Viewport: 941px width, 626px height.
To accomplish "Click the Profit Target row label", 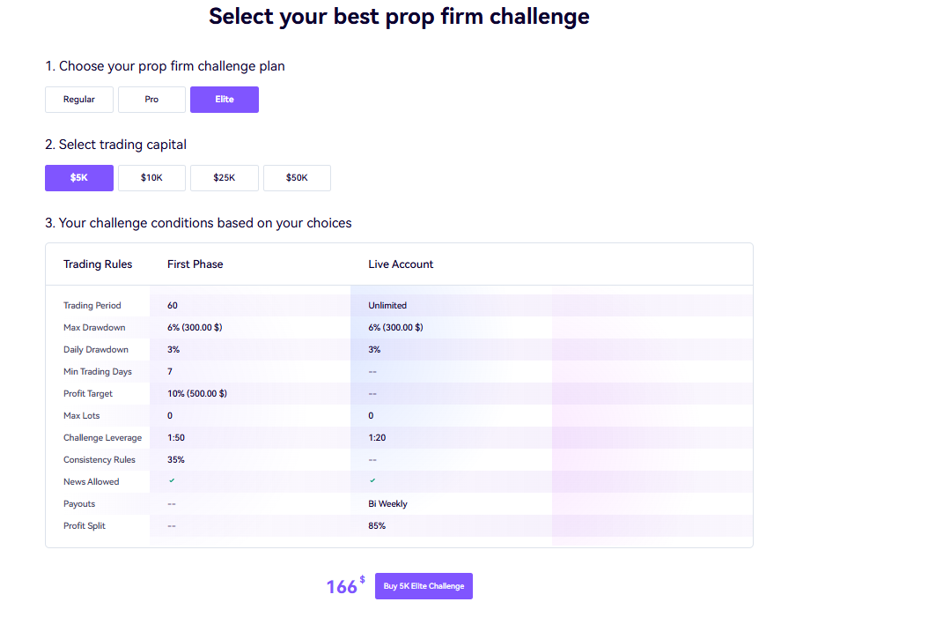I will 88,393.
